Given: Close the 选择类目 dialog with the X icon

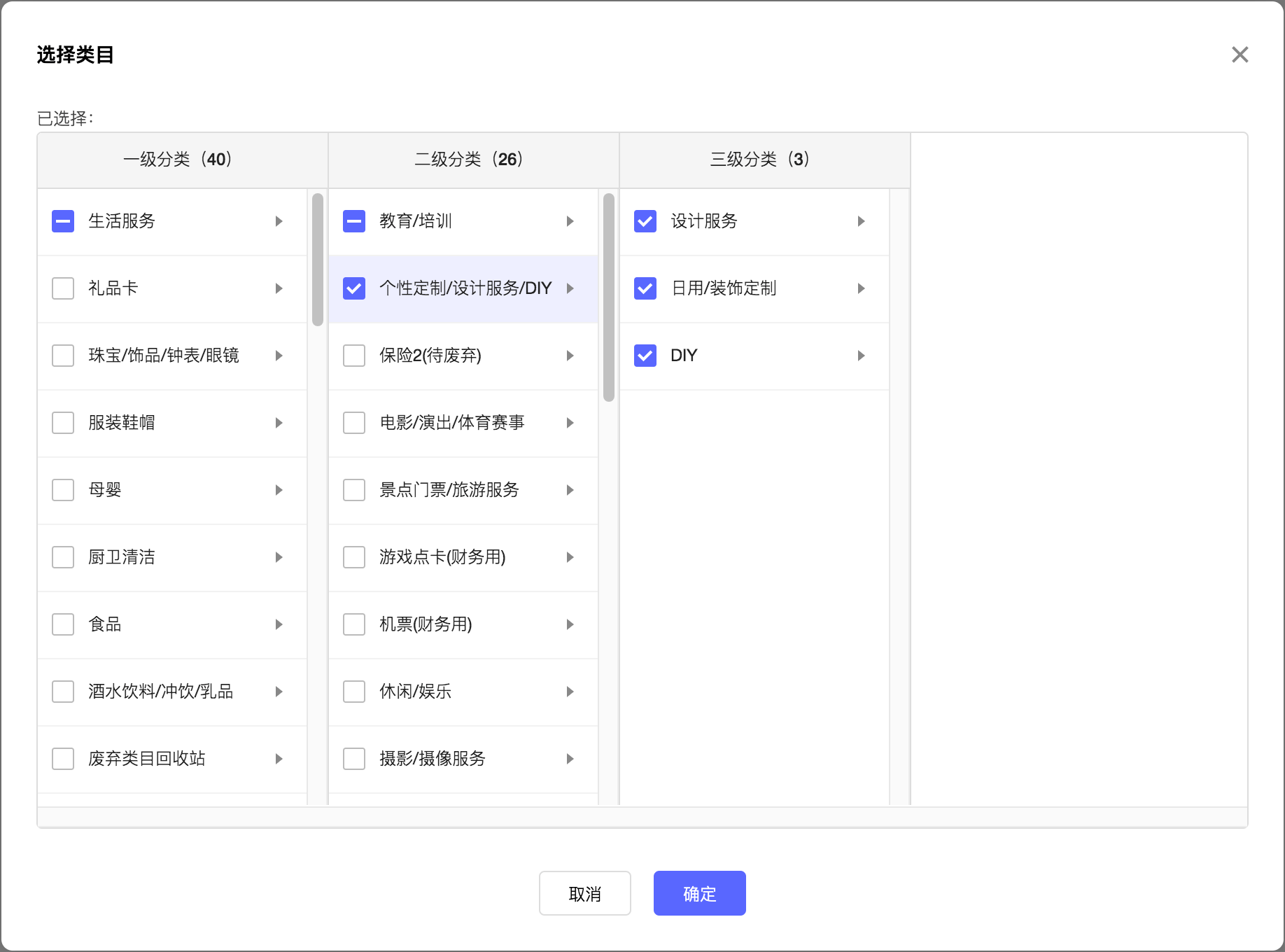Looking at the screenshot, I should (1240, 55).
